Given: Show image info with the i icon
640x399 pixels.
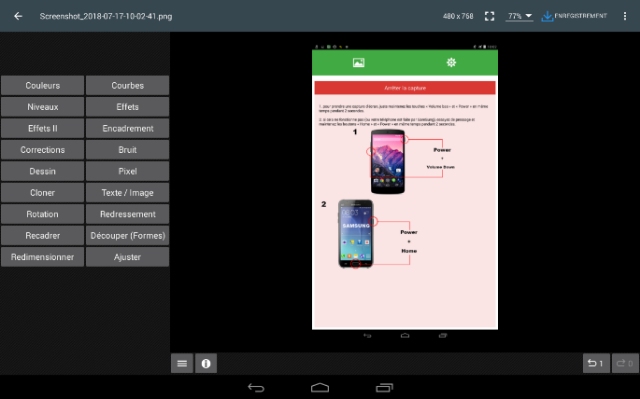Looking at the screenshot, I should pyautogui.click(x=206, y=363).
